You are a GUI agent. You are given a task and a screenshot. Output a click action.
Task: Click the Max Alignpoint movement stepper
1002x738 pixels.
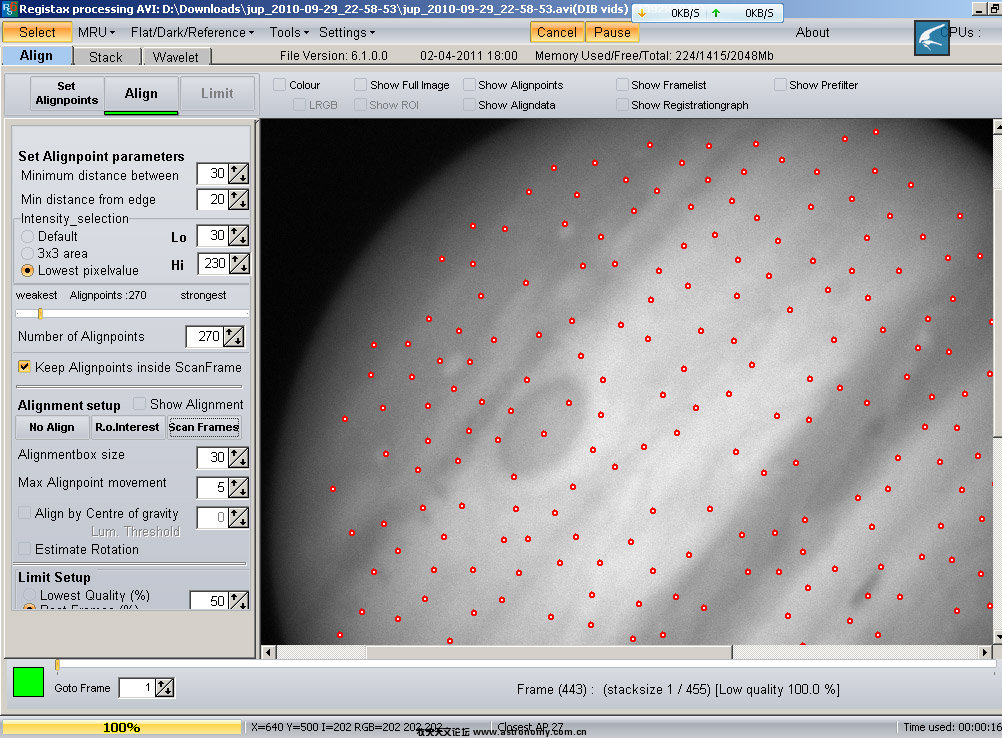tap(238, 488)
